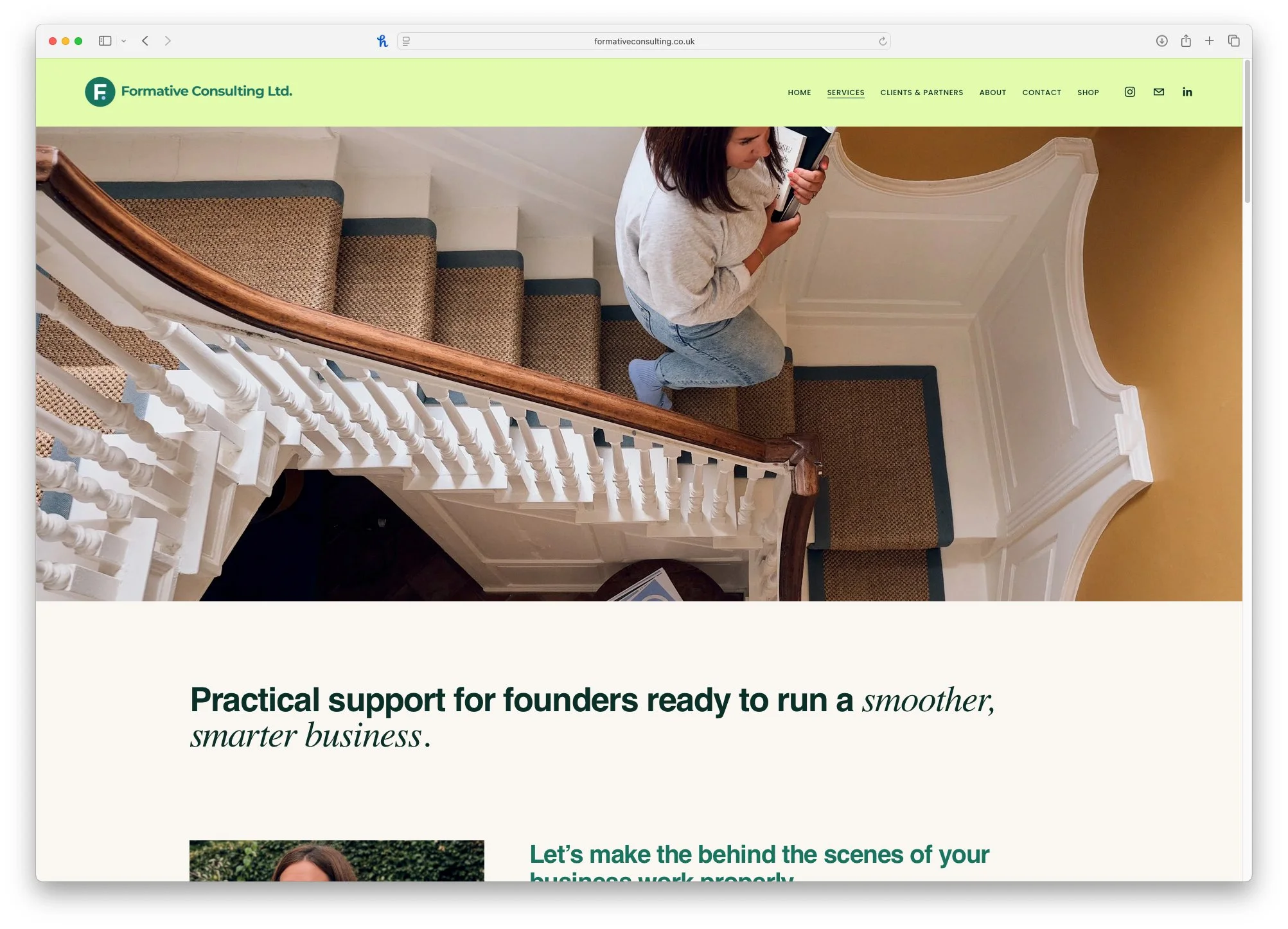Image resolution: width=1288 pixels, height=929 pixels.
Task: Reload the page with refresh icon
Action: 883,41
